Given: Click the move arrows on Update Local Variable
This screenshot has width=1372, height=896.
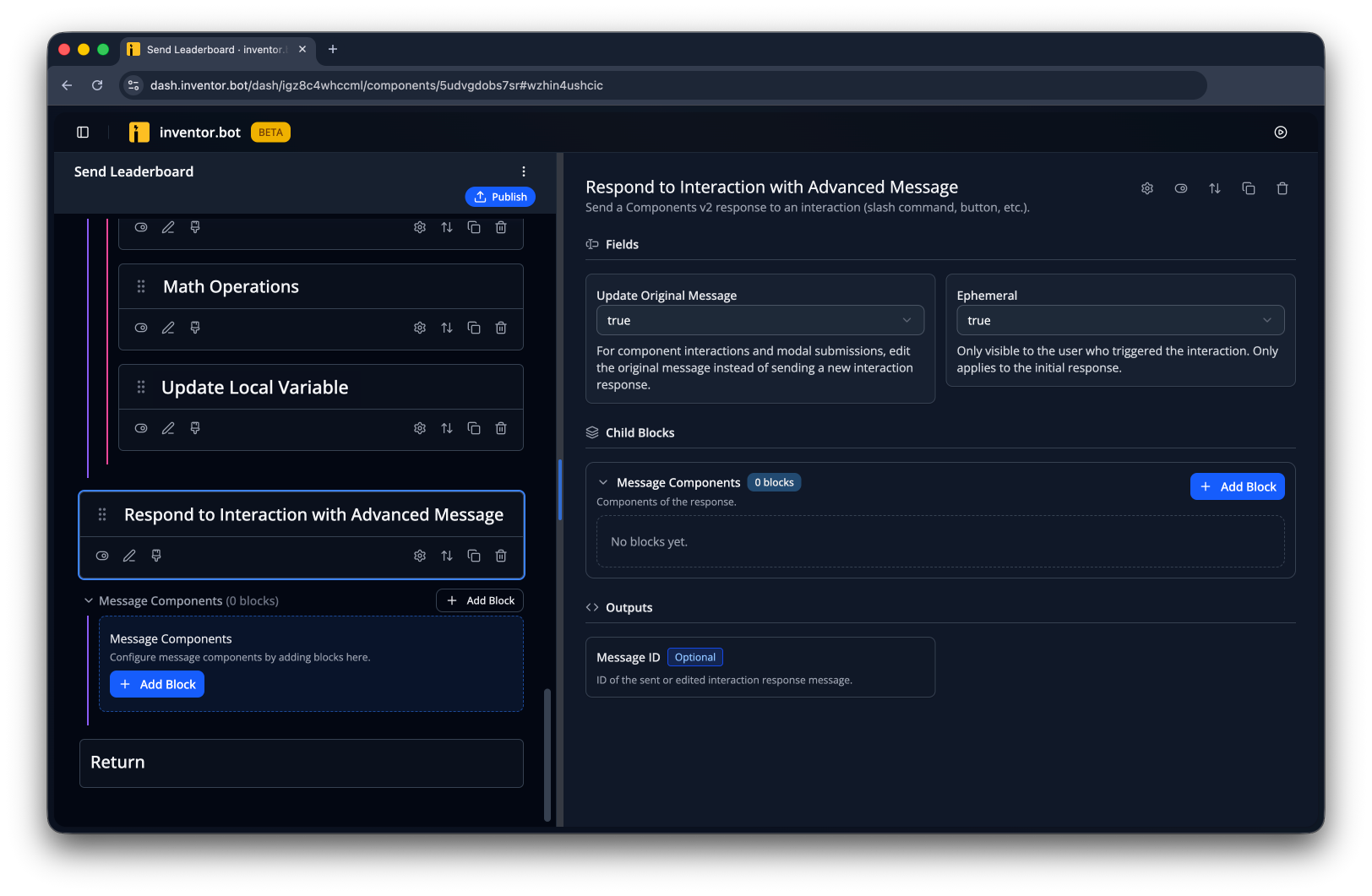Looking at the screenshot, I should [447, 428].
